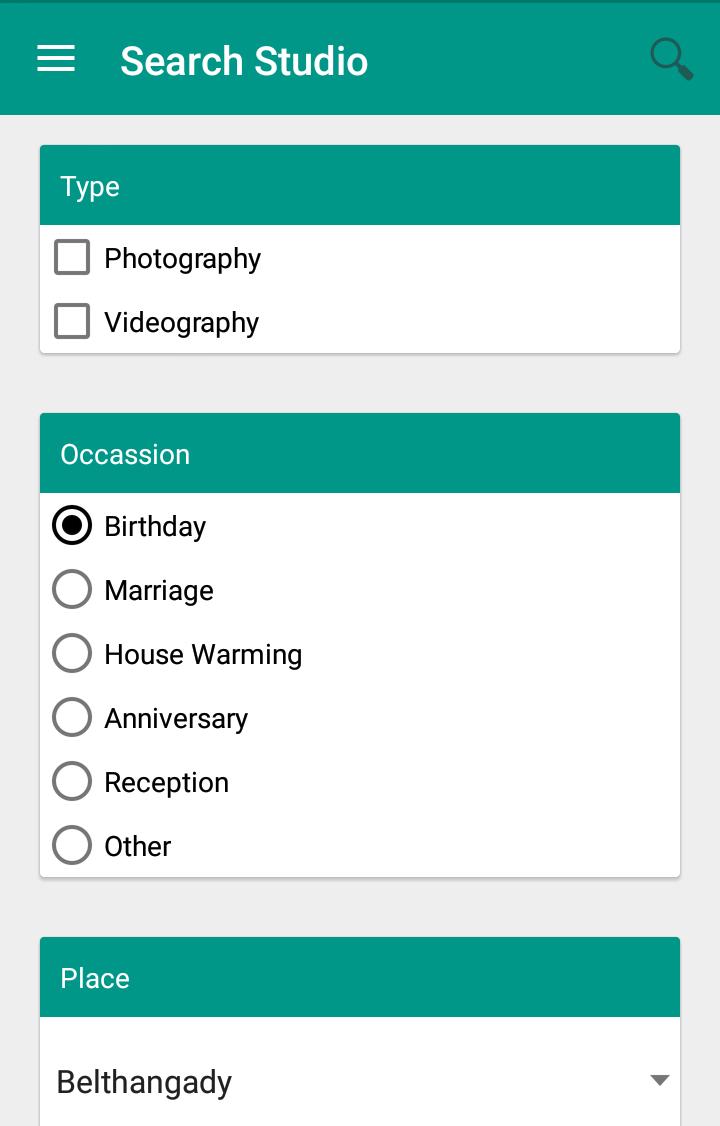720x1126 pixels.
Task: Tap the Occassion section header
Action: (360, 454)
